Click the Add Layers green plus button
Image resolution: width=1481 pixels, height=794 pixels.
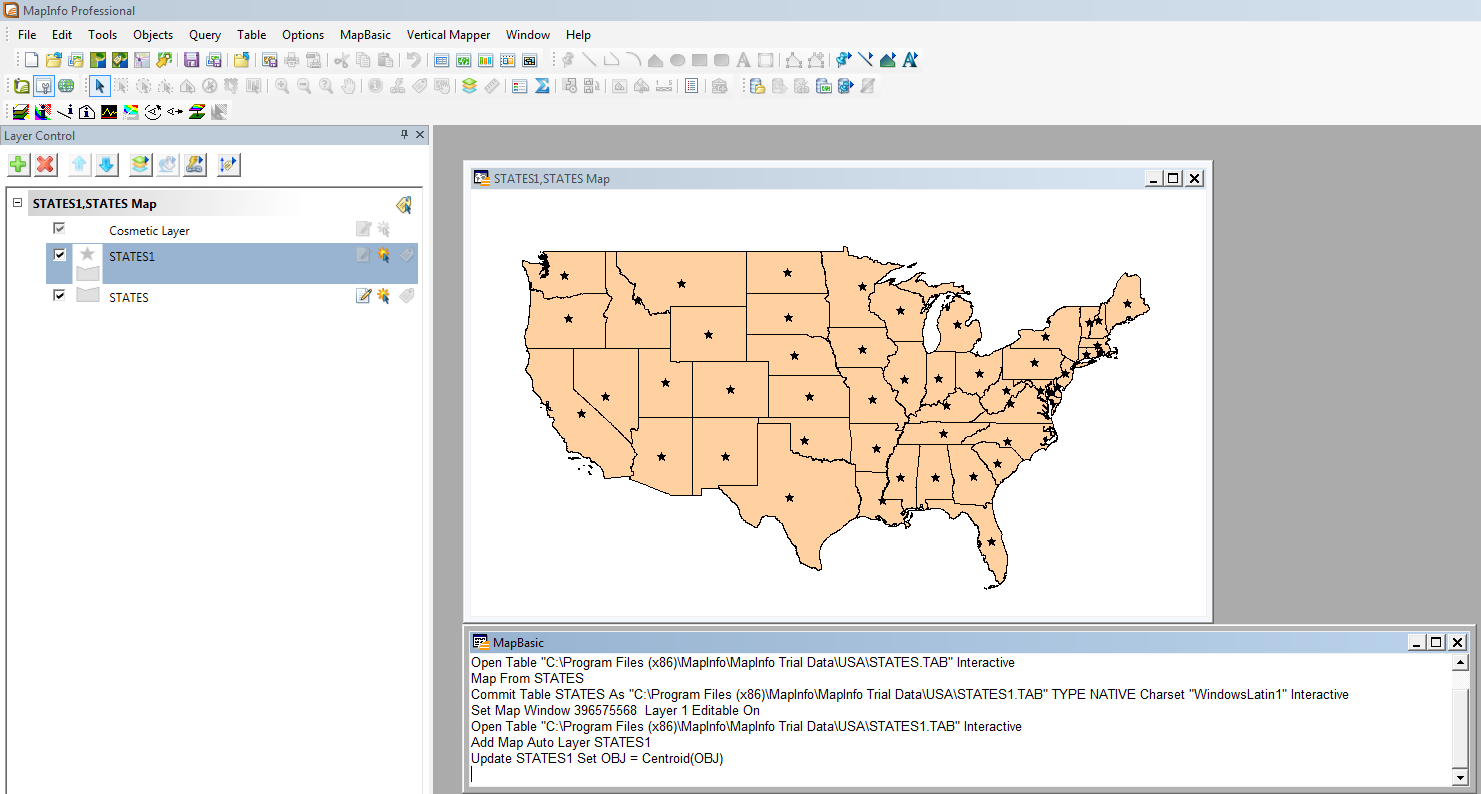tap(18, 165)
